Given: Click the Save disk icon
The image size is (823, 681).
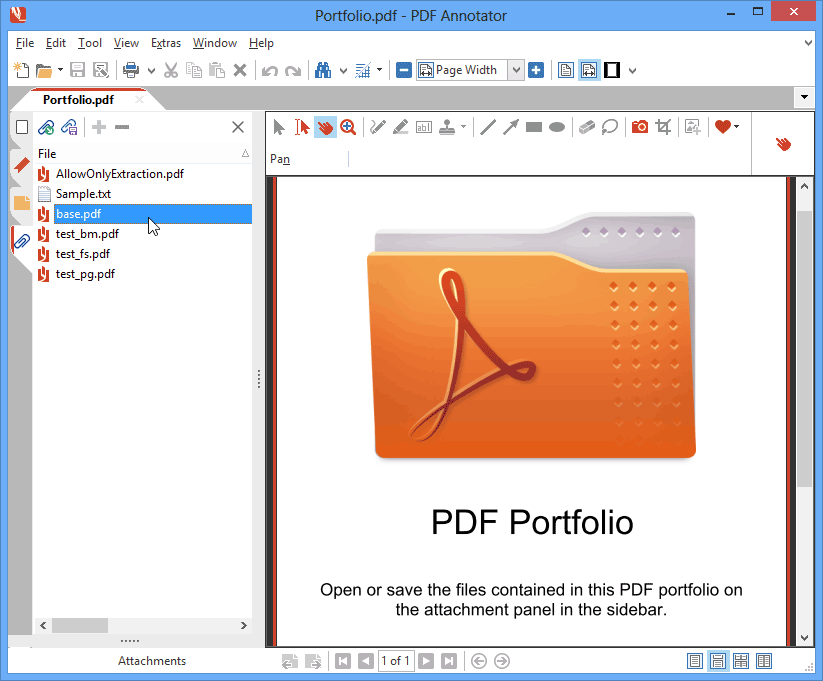Looking at the screenshot, I should (78, 70).
